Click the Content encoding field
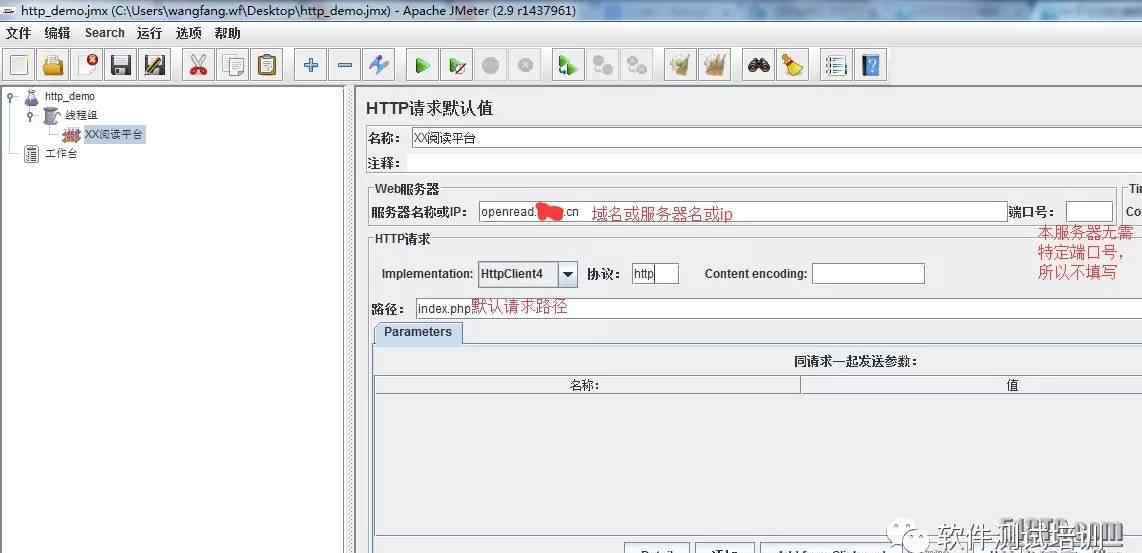Image resolution: width=1142 pixels, height=553 pixels. point(868,274)
